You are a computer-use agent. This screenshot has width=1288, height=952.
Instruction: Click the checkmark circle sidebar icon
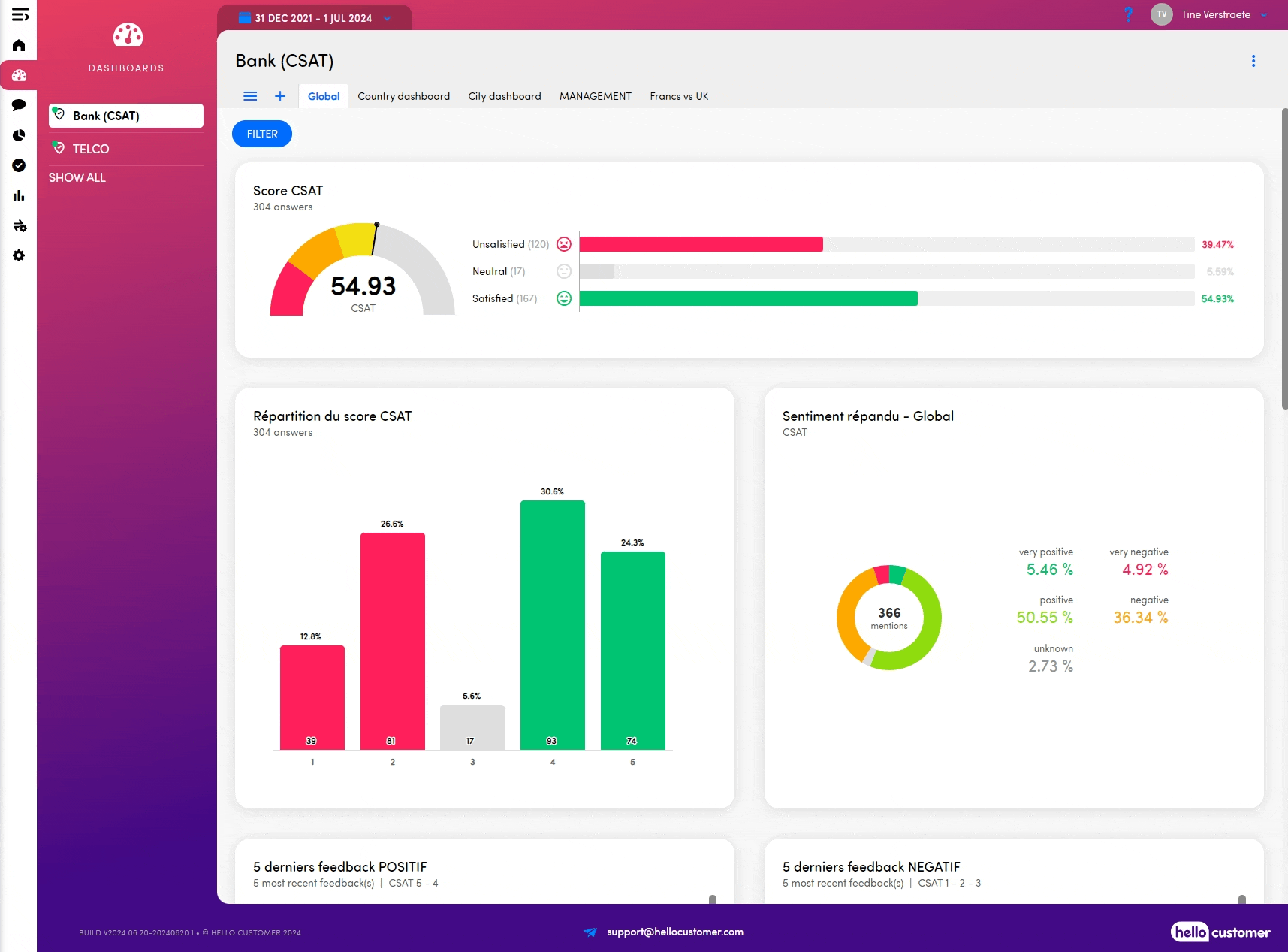[x=19, y=165]
